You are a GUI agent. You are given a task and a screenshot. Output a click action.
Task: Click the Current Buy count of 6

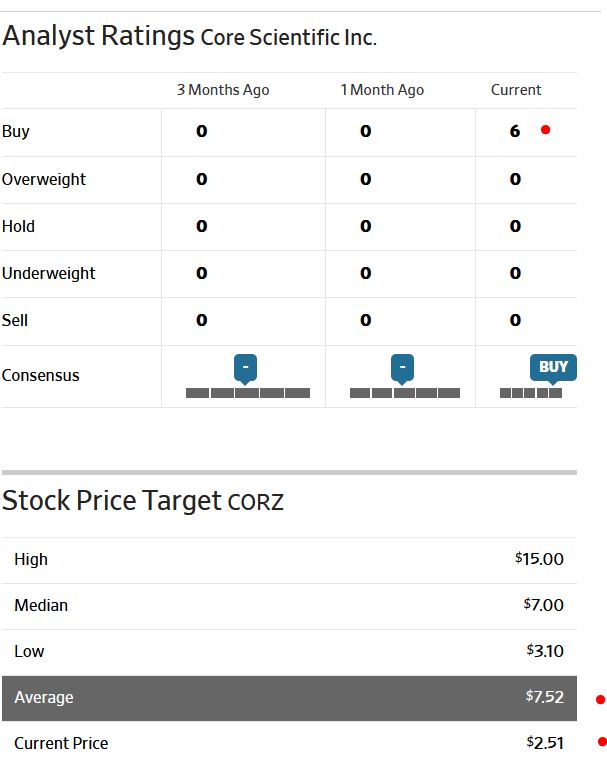point(515,131)
